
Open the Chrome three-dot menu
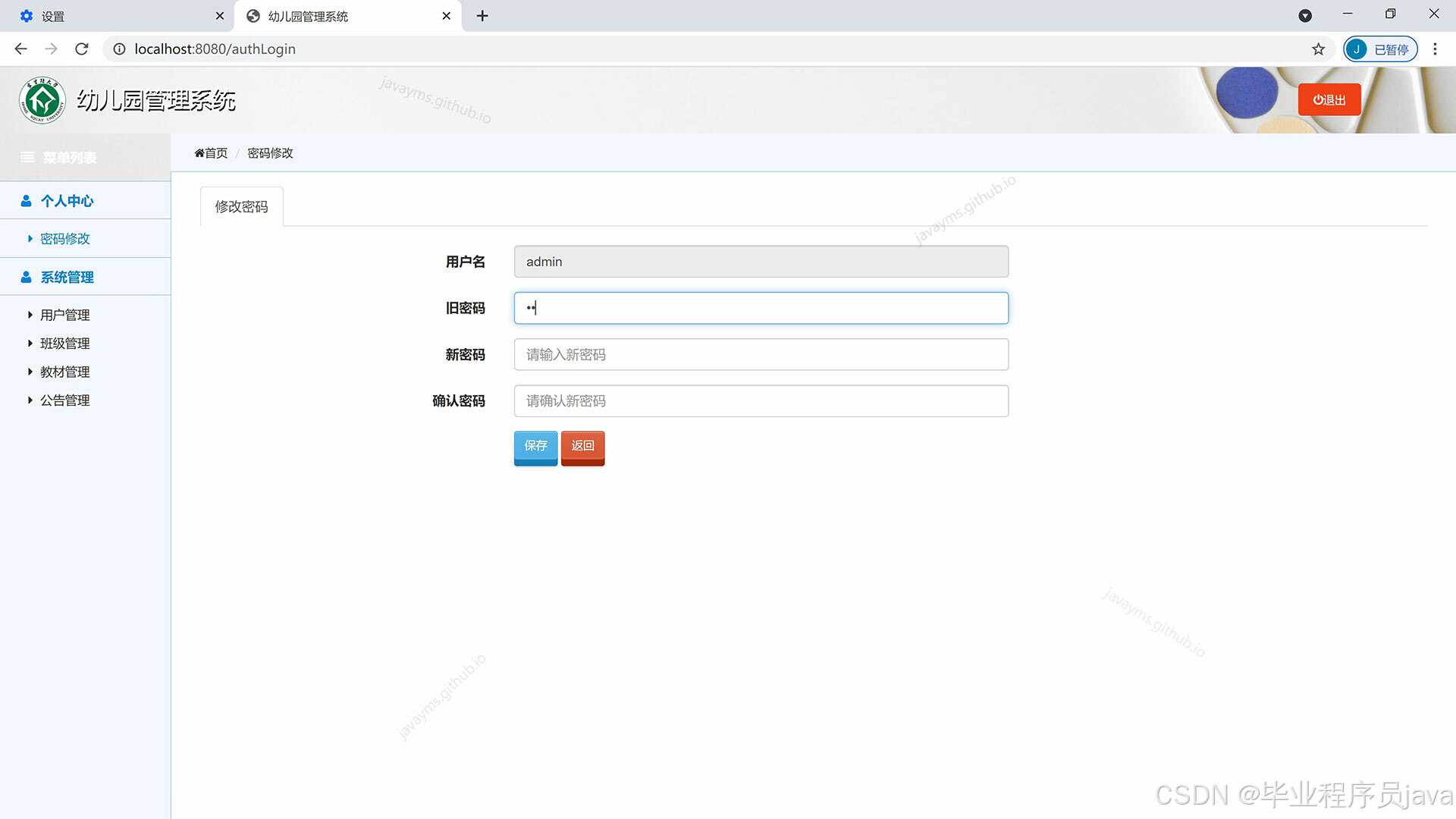coord(1435,49)
